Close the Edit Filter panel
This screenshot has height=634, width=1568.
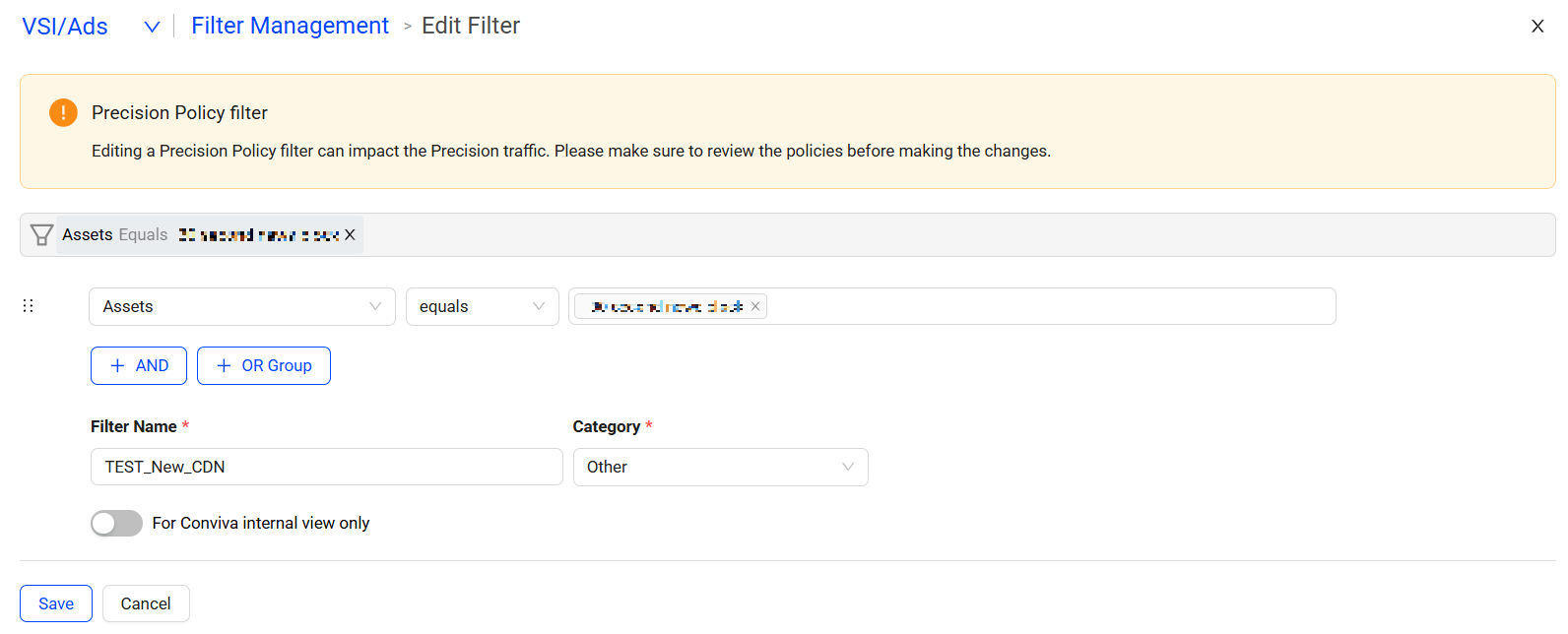click(x=1537, y=27)
